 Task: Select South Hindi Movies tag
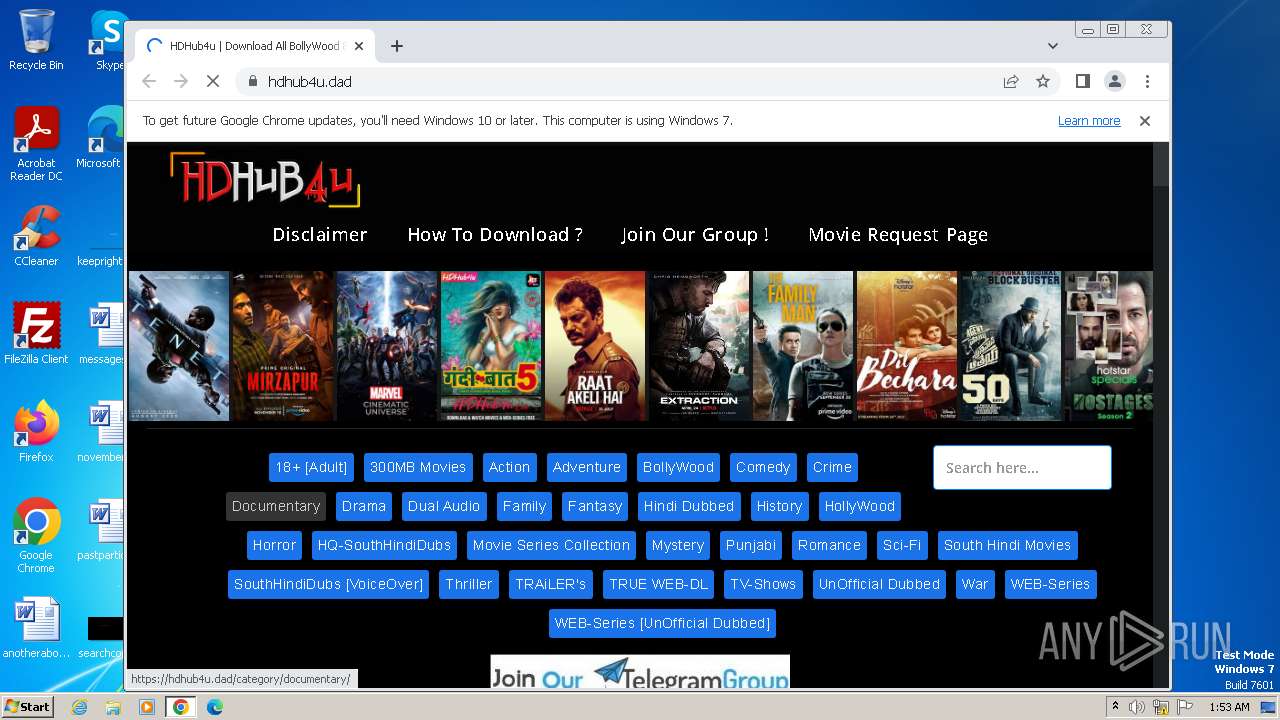pos(1007,546)
